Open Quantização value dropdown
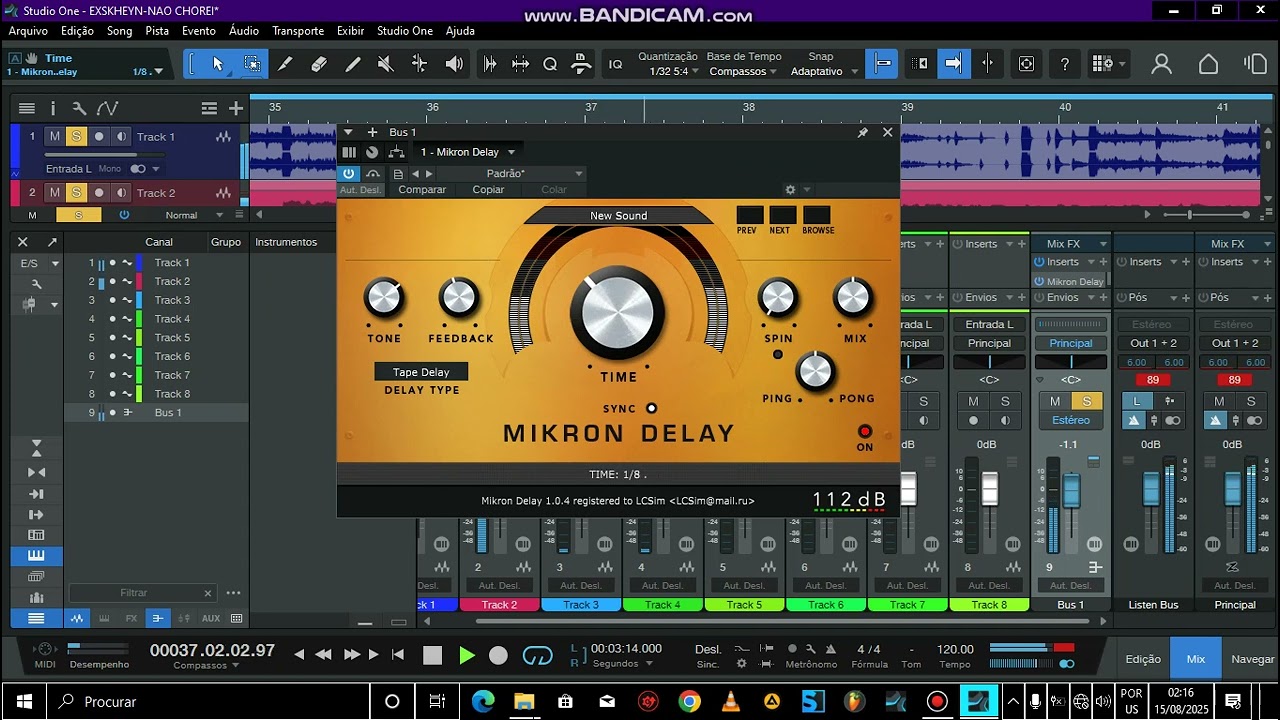 tap(673, 72)
